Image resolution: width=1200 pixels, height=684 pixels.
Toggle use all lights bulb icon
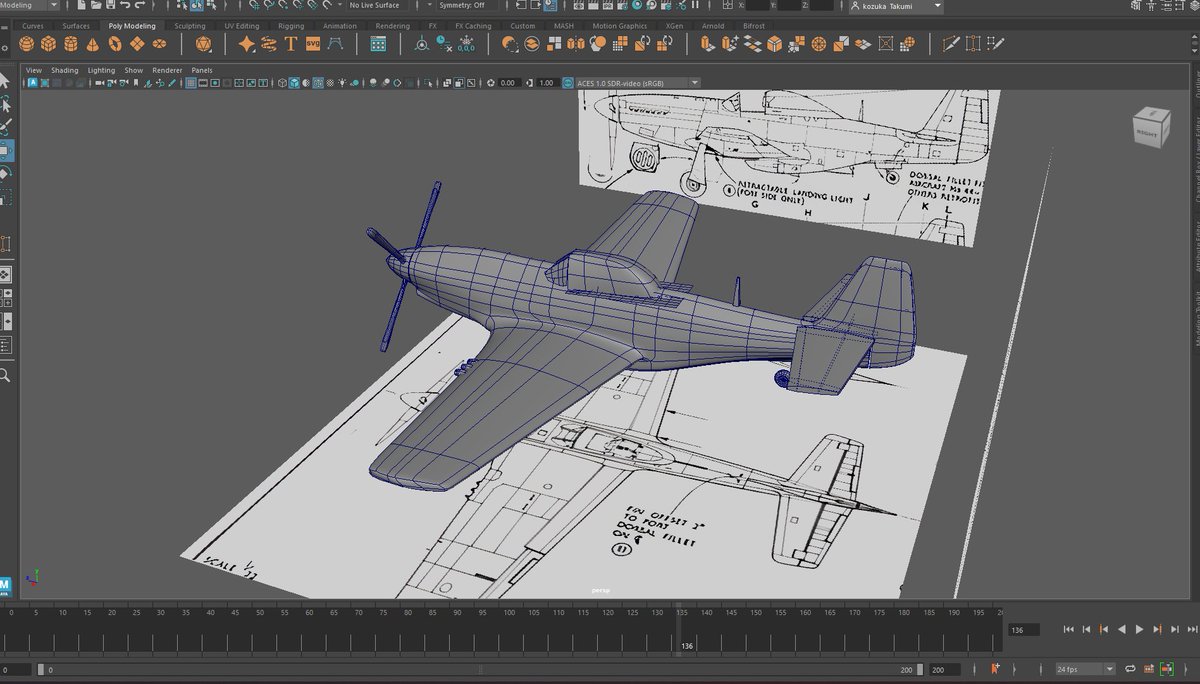click(x=342, y=83)
